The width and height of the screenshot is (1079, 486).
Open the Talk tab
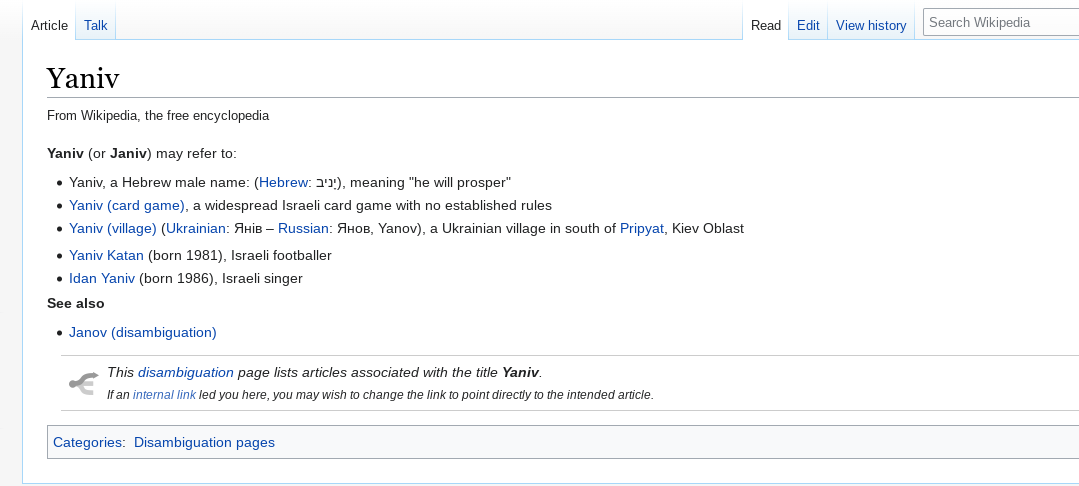96,25
